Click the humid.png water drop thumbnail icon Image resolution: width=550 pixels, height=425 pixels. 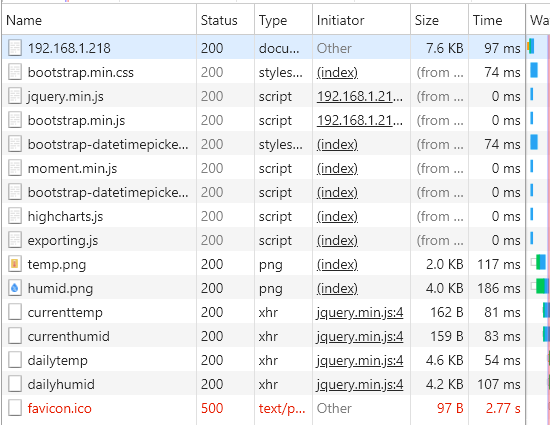coord(15,288)
